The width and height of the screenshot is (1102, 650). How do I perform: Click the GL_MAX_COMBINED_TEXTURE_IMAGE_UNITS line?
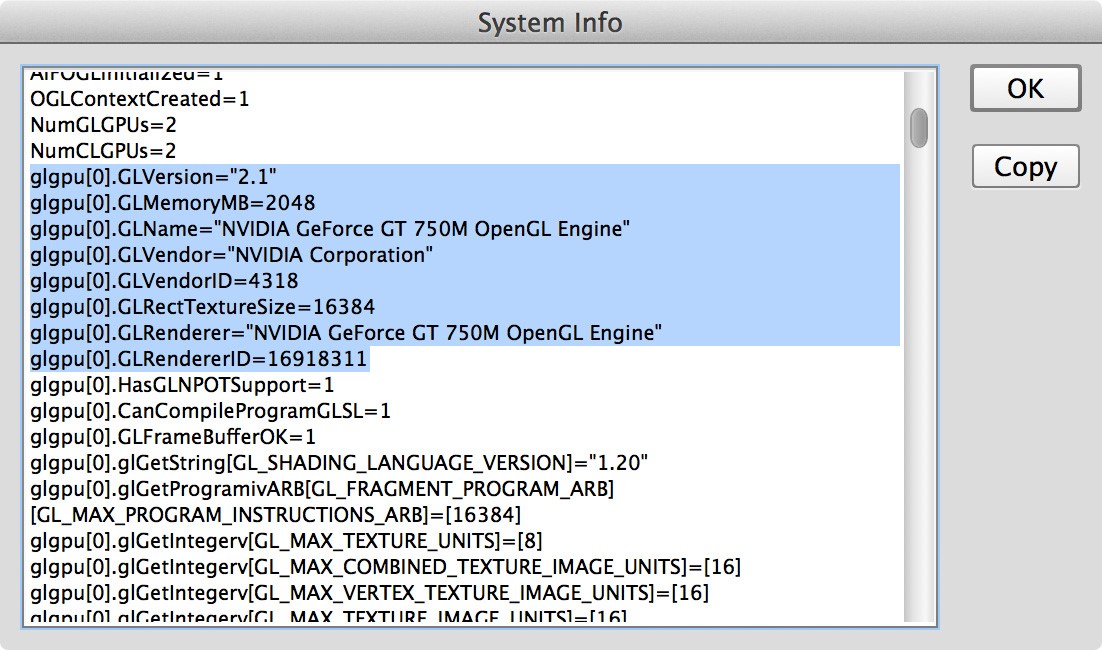tap(385, 567)
